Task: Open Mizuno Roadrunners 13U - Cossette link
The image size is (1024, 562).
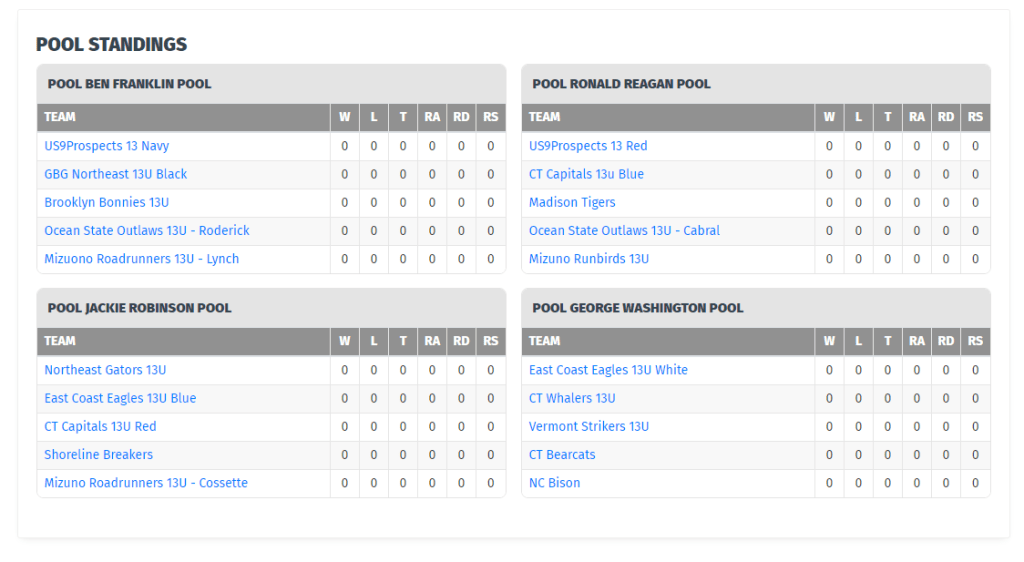Action: (x=146, y=483)
